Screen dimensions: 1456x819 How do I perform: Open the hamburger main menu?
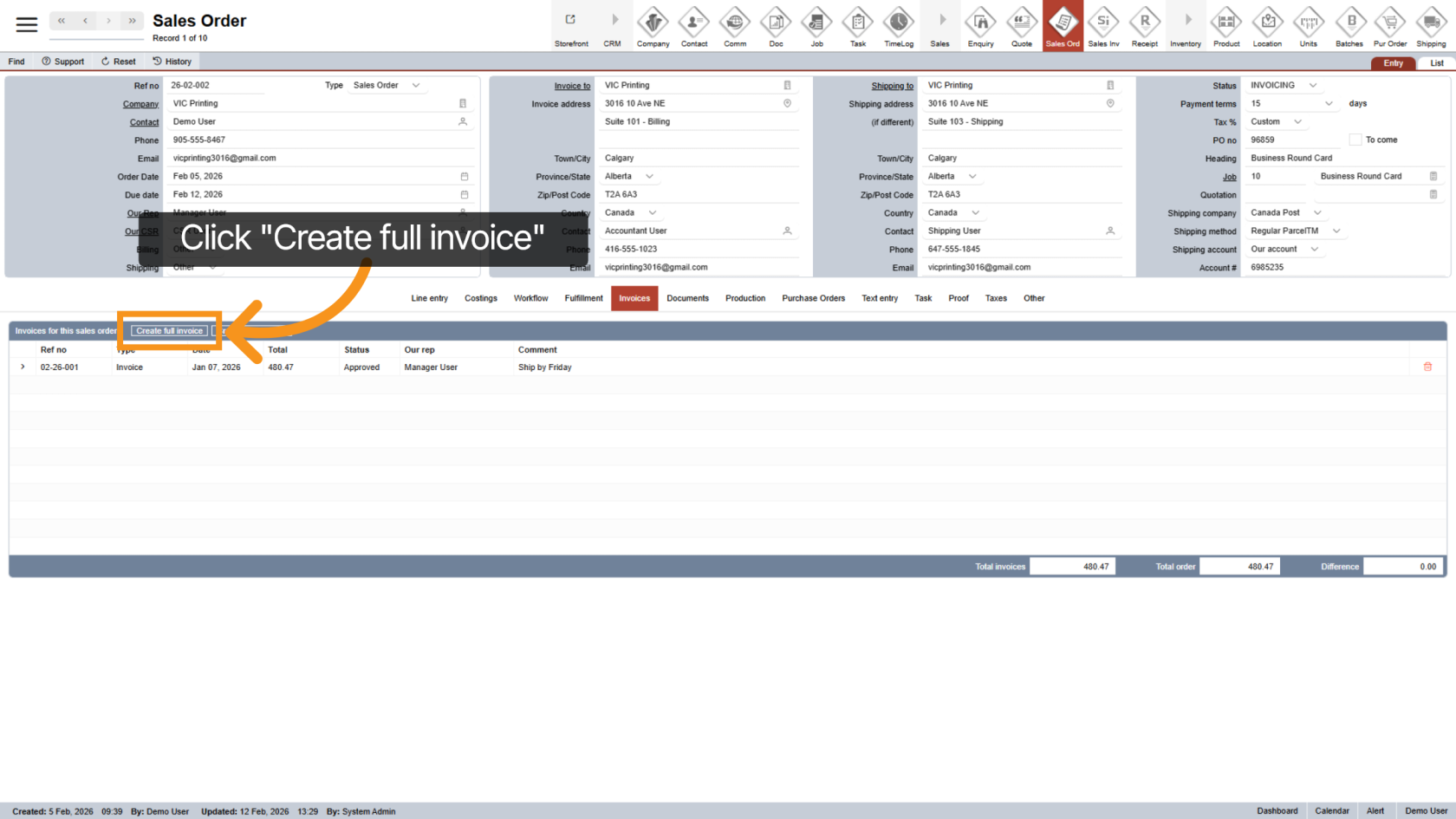pyautogui.click(x=27, y=24)
